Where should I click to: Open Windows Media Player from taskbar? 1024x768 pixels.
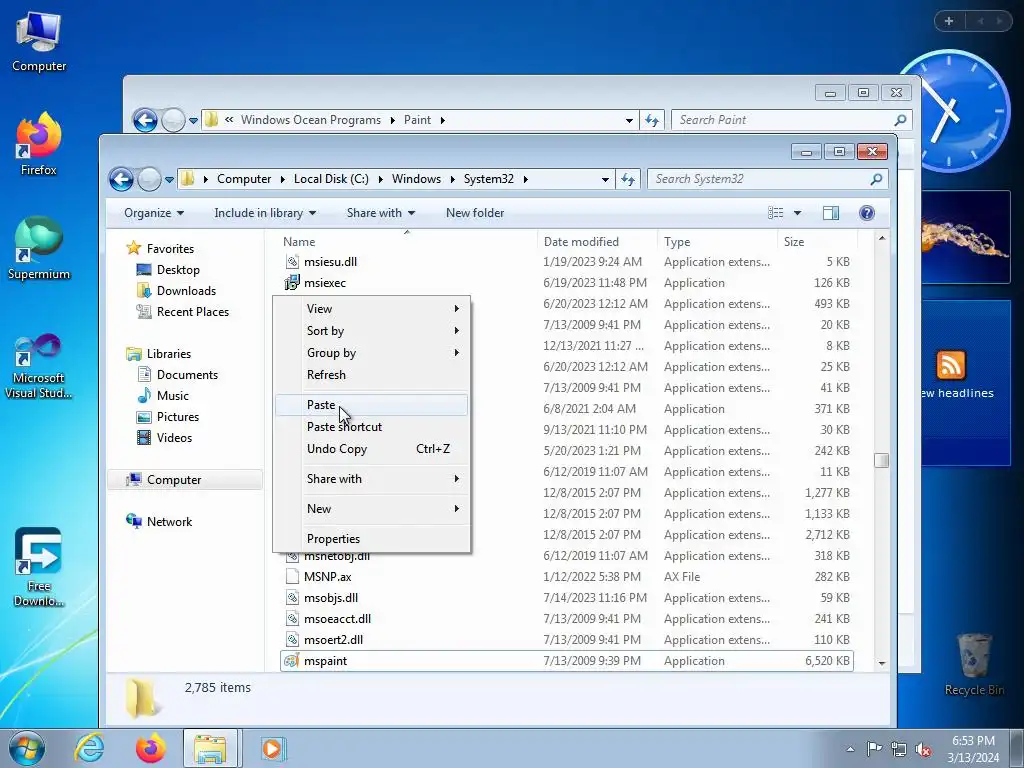pos(272,749)
